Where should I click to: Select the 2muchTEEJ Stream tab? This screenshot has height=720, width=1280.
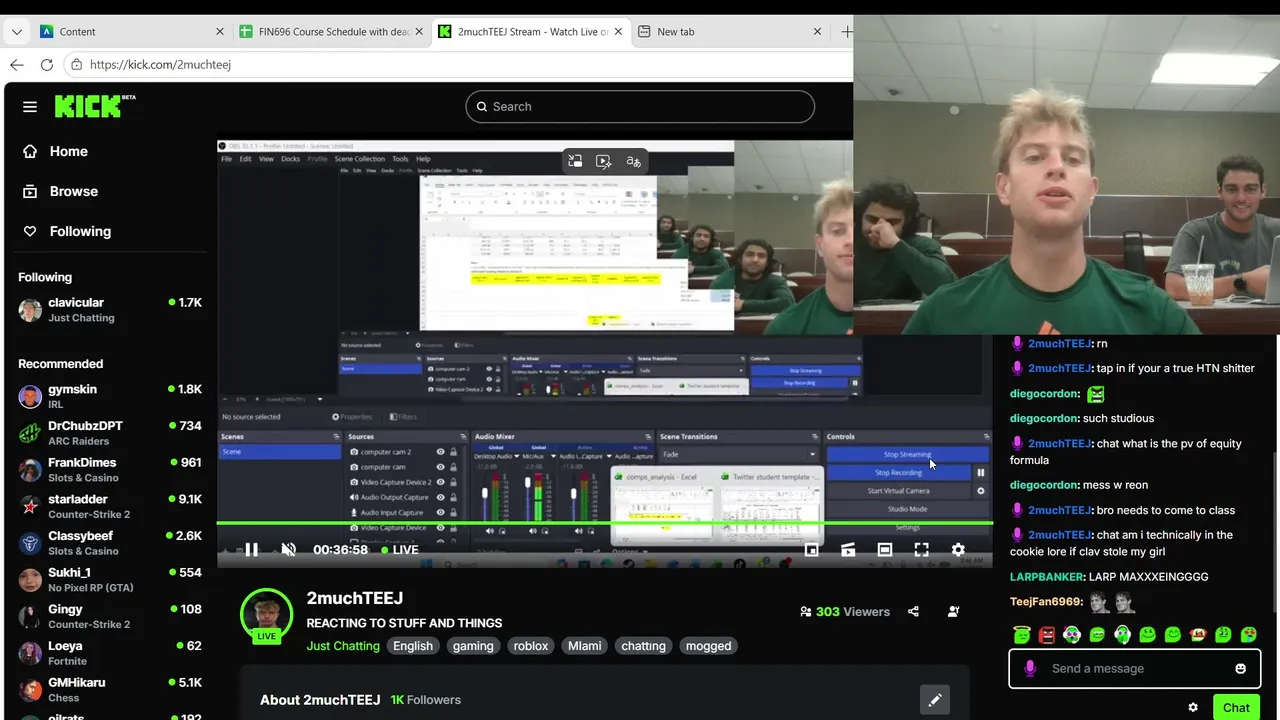pyautogui.click(x=531, y=32)
